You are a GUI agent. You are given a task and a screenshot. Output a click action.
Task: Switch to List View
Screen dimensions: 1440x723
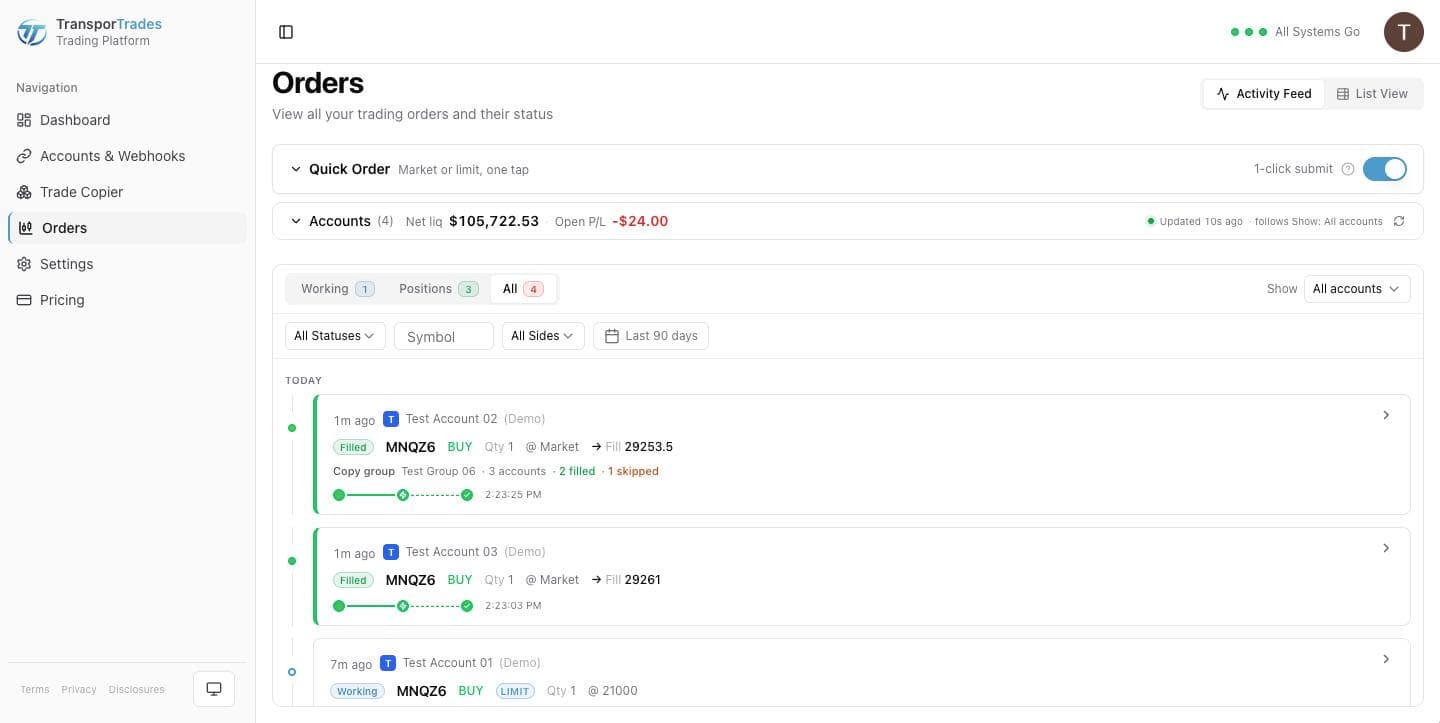[1372, 94]
